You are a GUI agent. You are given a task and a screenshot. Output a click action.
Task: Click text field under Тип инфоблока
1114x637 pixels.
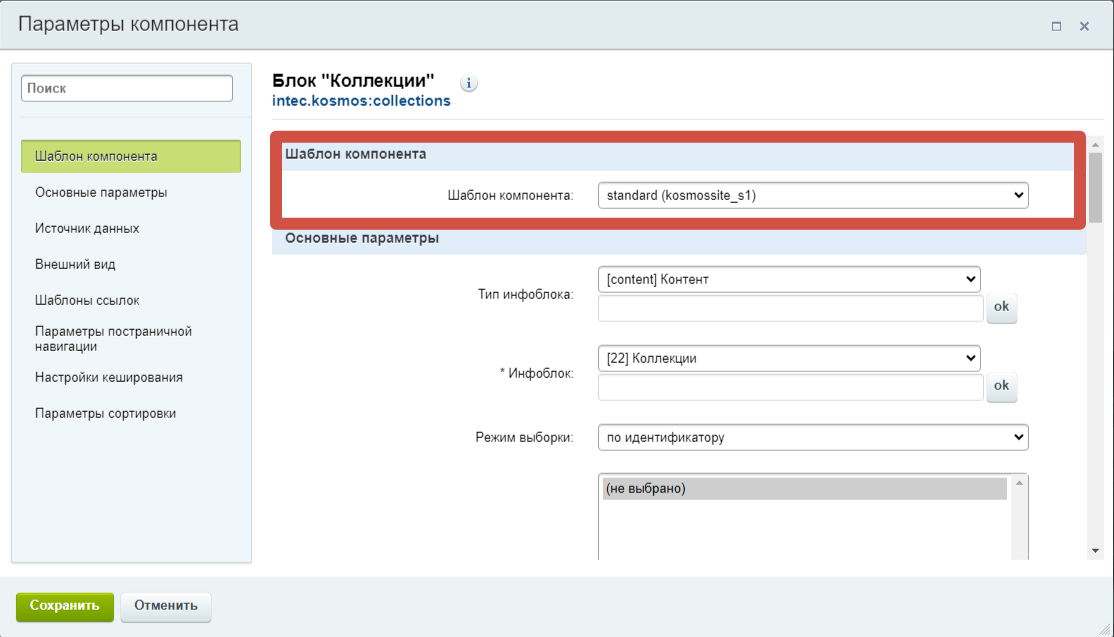(791, 309)
